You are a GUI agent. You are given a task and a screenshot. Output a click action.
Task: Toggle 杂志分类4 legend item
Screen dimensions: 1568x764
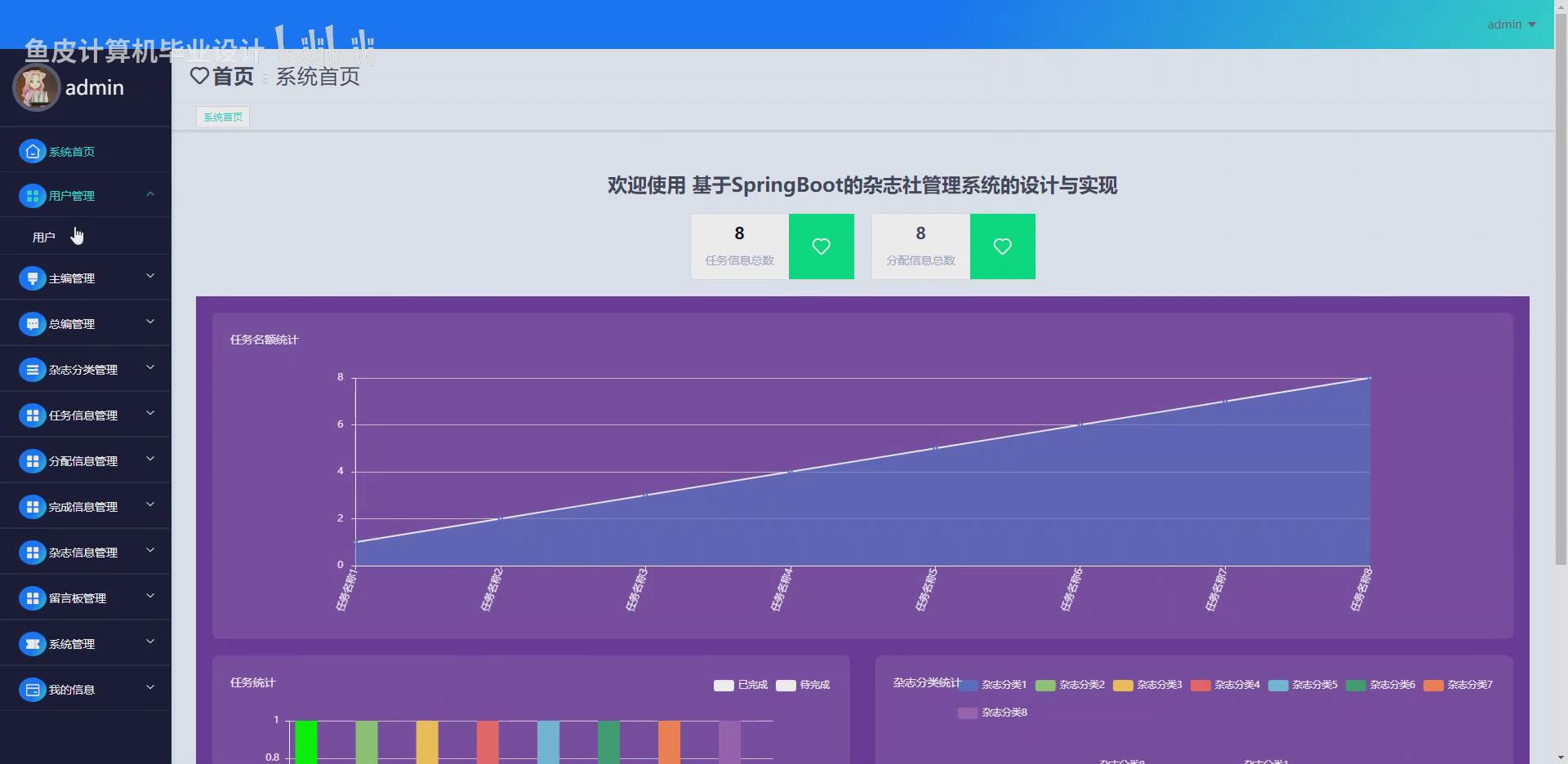(1225, 685)
